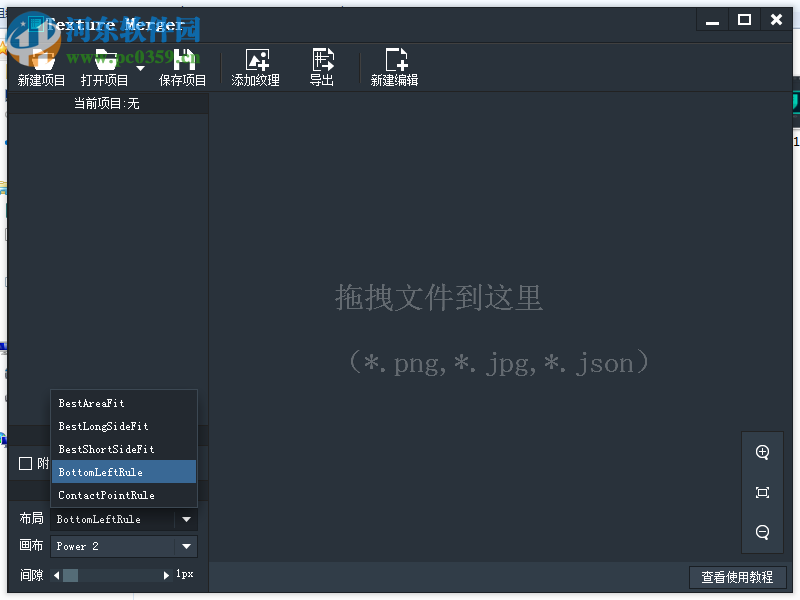Add textures using the 添加纹理 icon

coord(256,60)
